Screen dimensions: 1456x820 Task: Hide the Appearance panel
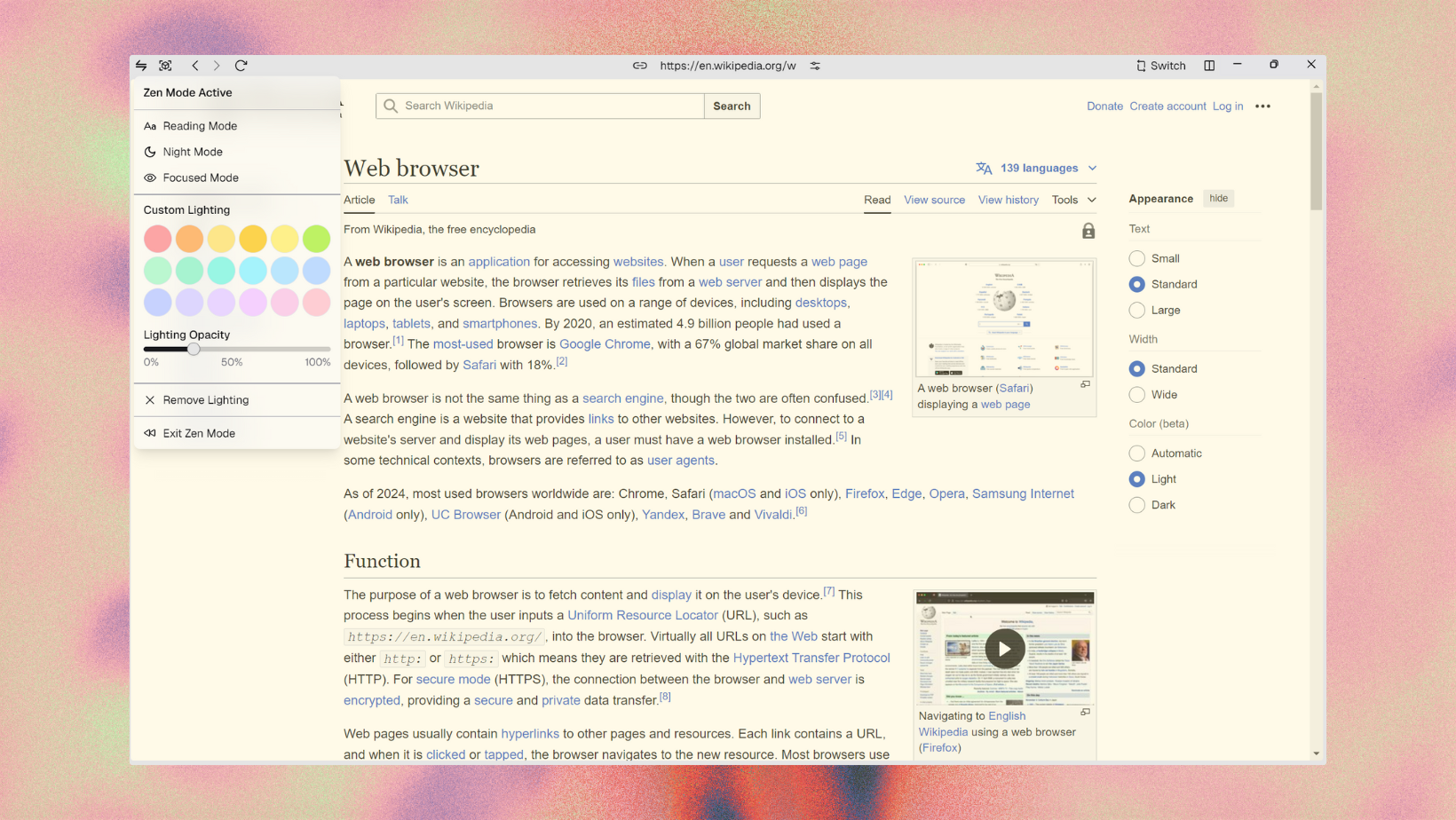tap(1219, 199)
